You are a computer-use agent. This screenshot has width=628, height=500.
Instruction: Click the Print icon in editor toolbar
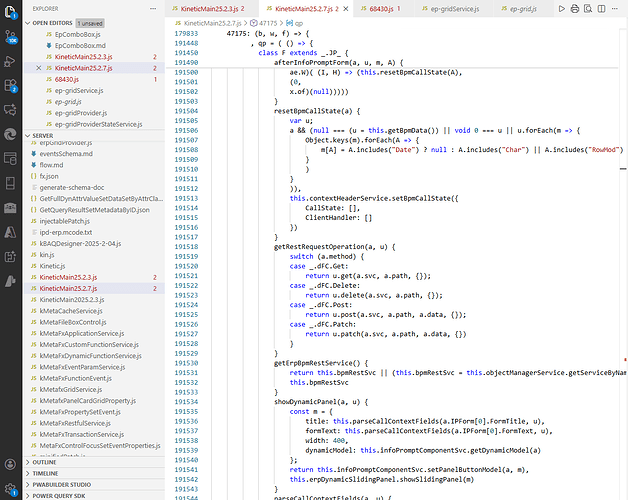coord(575,8)
